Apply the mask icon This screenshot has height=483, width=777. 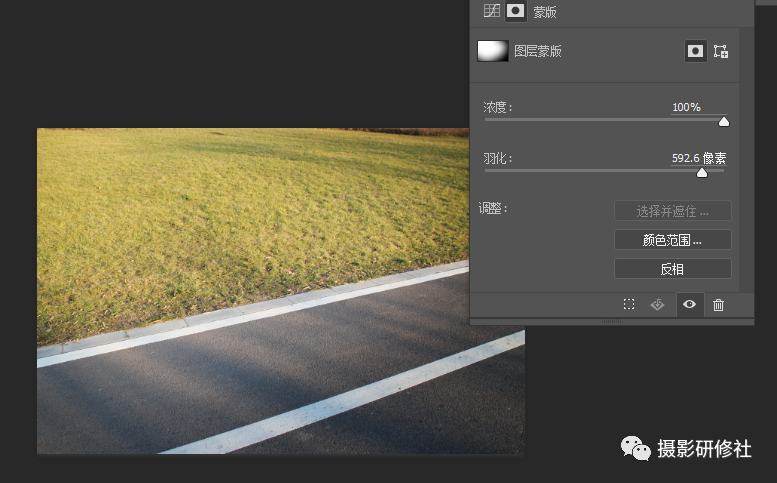coord(658,304)
